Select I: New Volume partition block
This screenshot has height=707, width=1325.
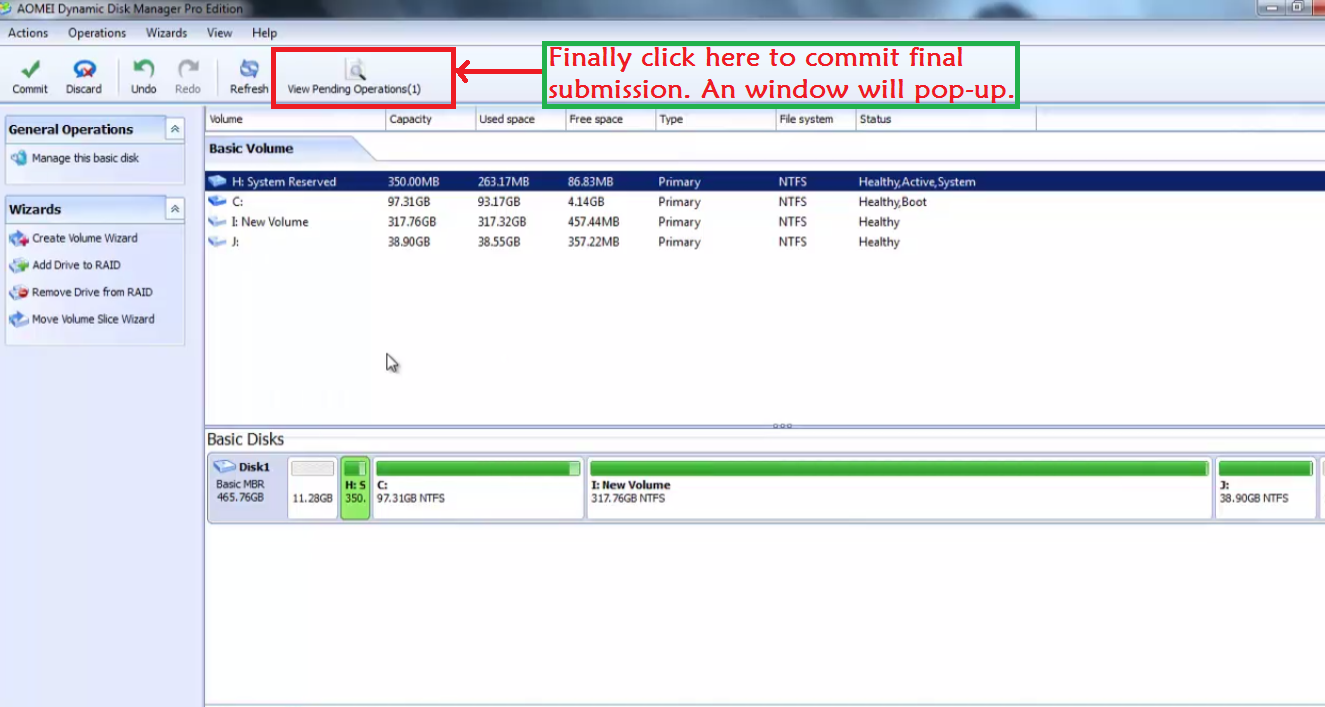[x=899, y=489]
